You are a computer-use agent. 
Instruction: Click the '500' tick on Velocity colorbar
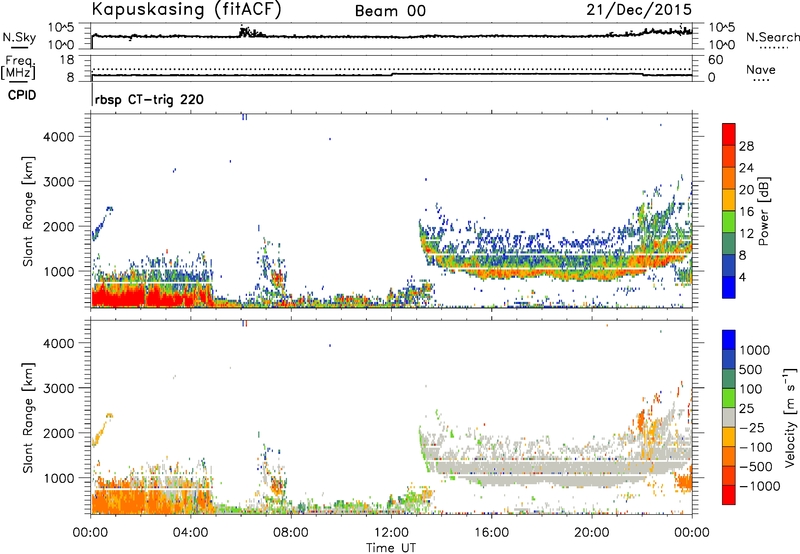(x=750, y=369)
